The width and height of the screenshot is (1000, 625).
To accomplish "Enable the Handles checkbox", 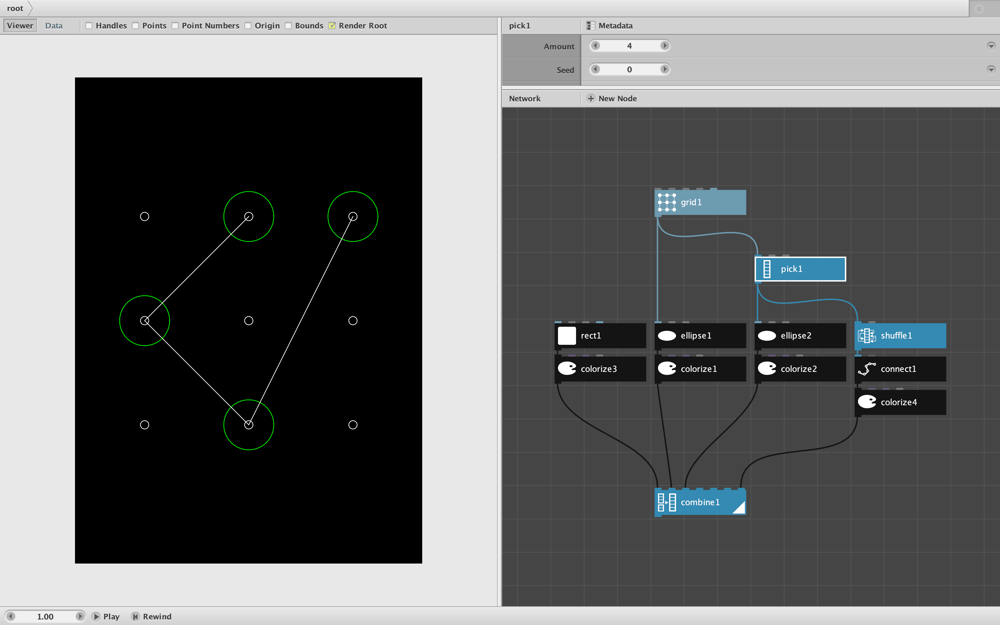I will 89,26.
